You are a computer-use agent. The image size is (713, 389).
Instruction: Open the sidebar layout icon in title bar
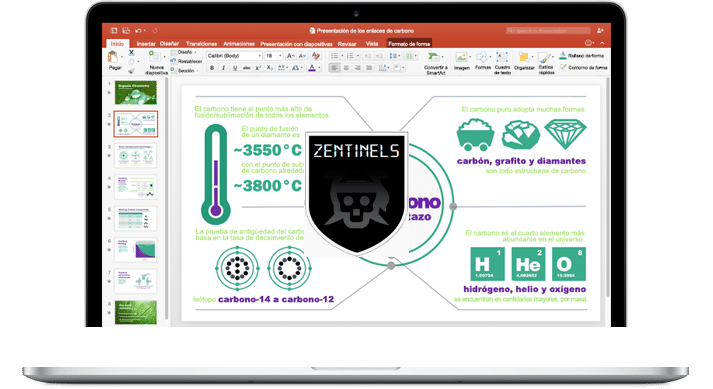[x=114, y=30]
